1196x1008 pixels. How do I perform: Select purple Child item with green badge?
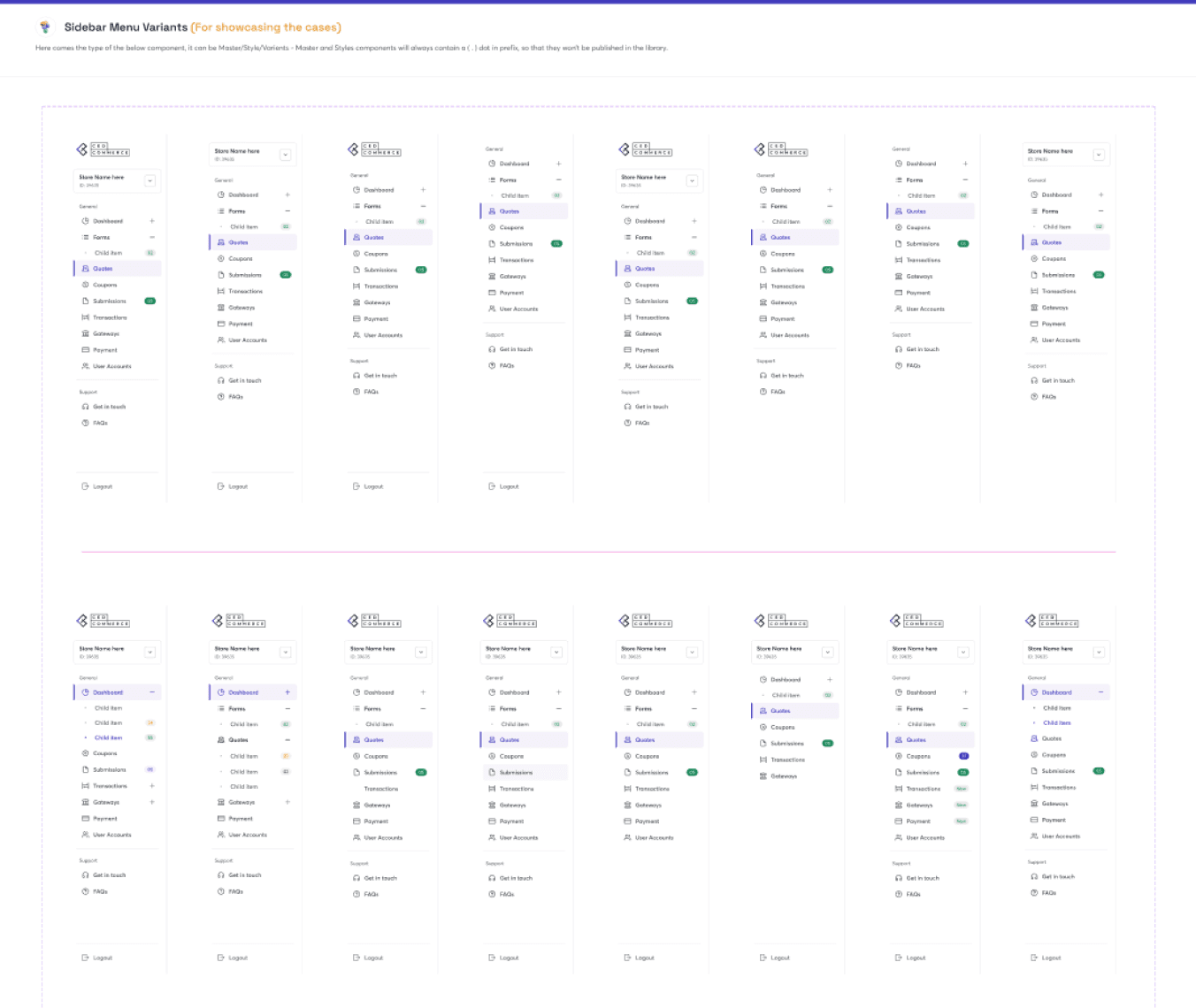(109, 737)
